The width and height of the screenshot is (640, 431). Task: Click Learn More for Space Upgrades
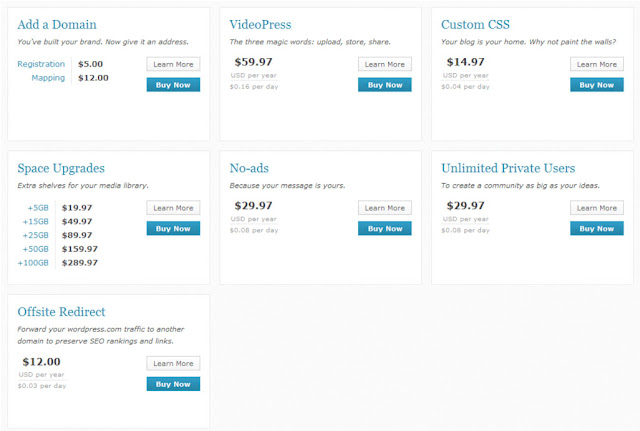[173, 208]
